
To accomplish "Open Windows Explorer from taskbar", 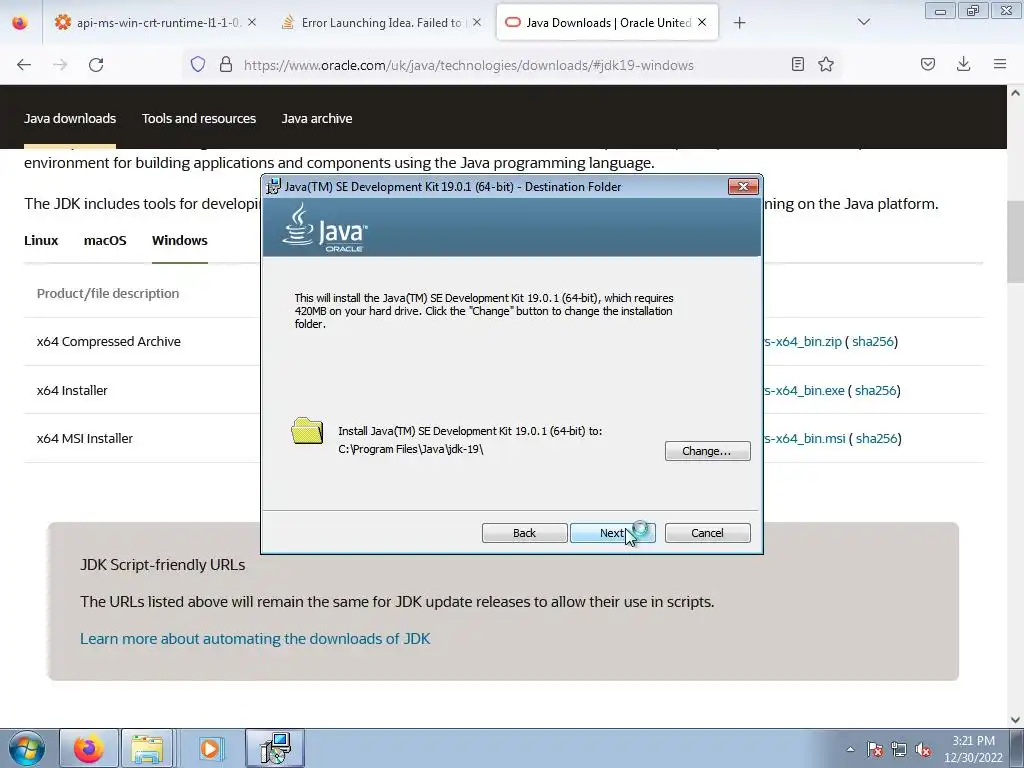I will (x=148, y=748).
